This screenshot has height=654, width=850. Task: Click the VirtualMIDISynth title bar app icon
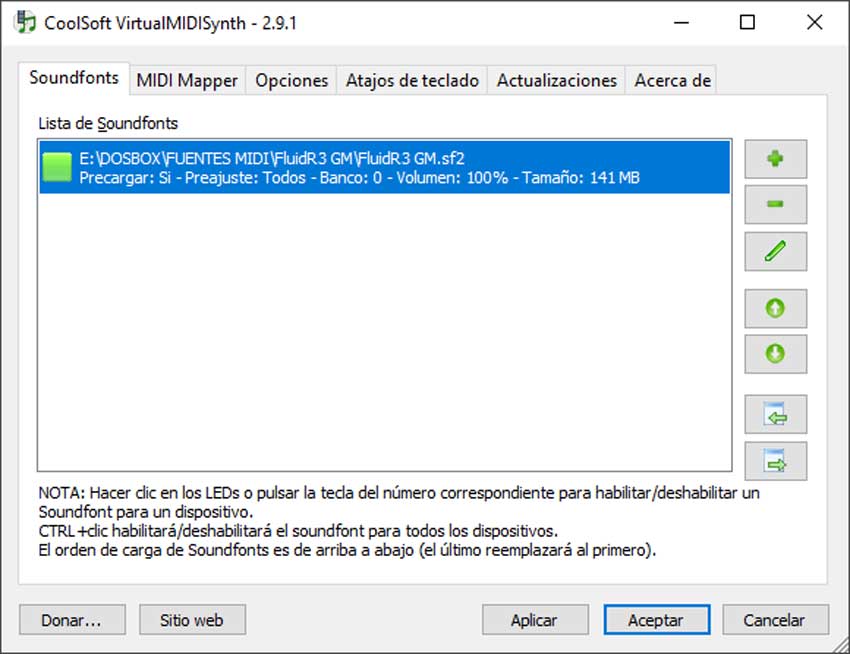(24, 22)
